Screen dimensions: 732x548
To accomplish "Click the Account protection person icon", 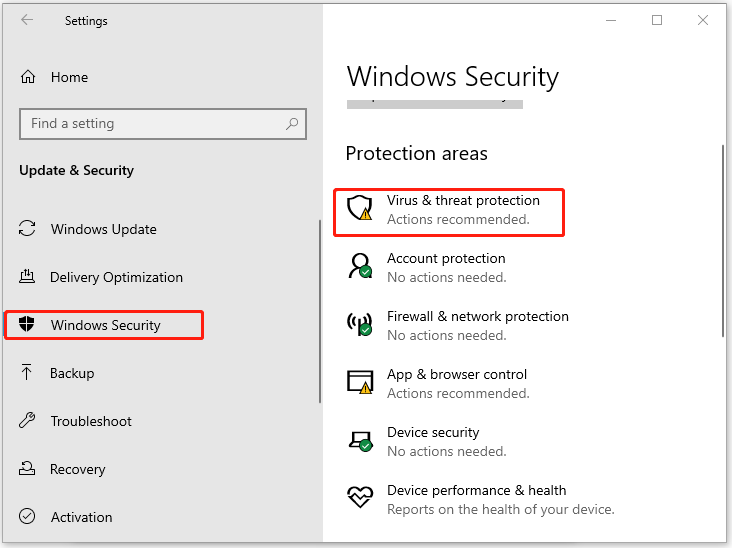I will [x=359, y=266].
